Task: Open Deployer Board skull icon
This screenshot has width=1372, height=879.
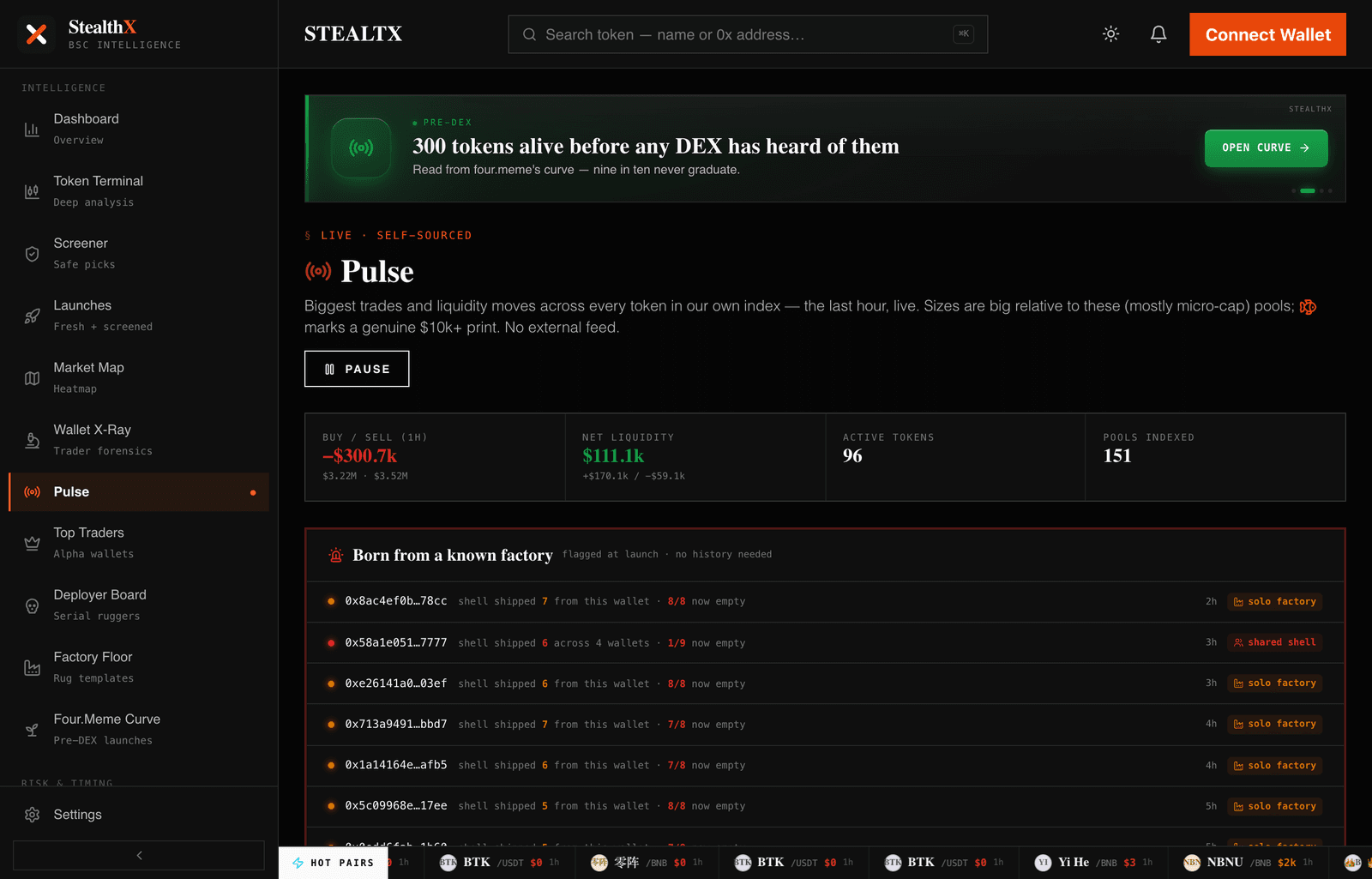Action: point(32,605)
